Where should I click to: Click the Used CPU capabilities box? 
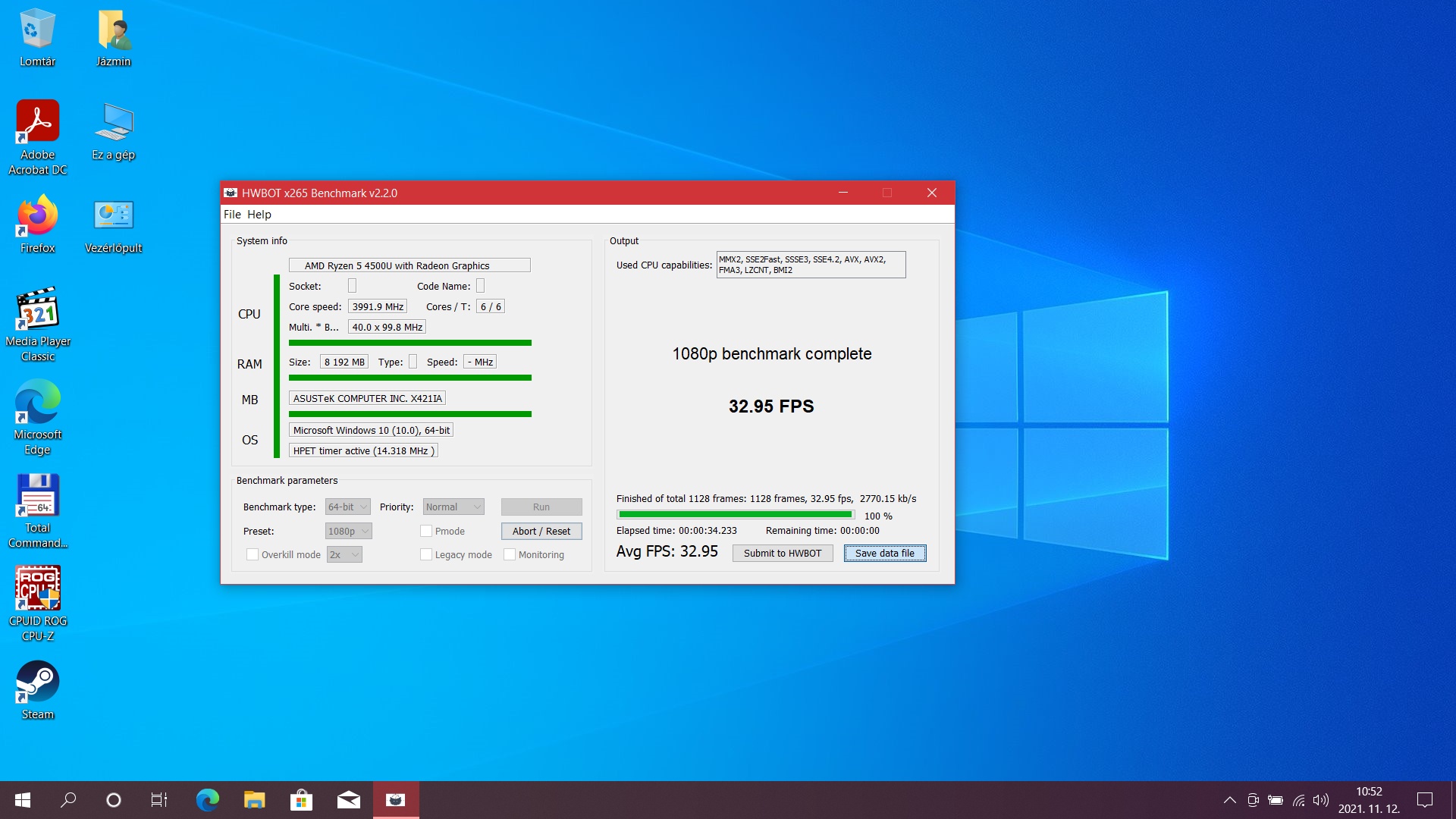811,265
